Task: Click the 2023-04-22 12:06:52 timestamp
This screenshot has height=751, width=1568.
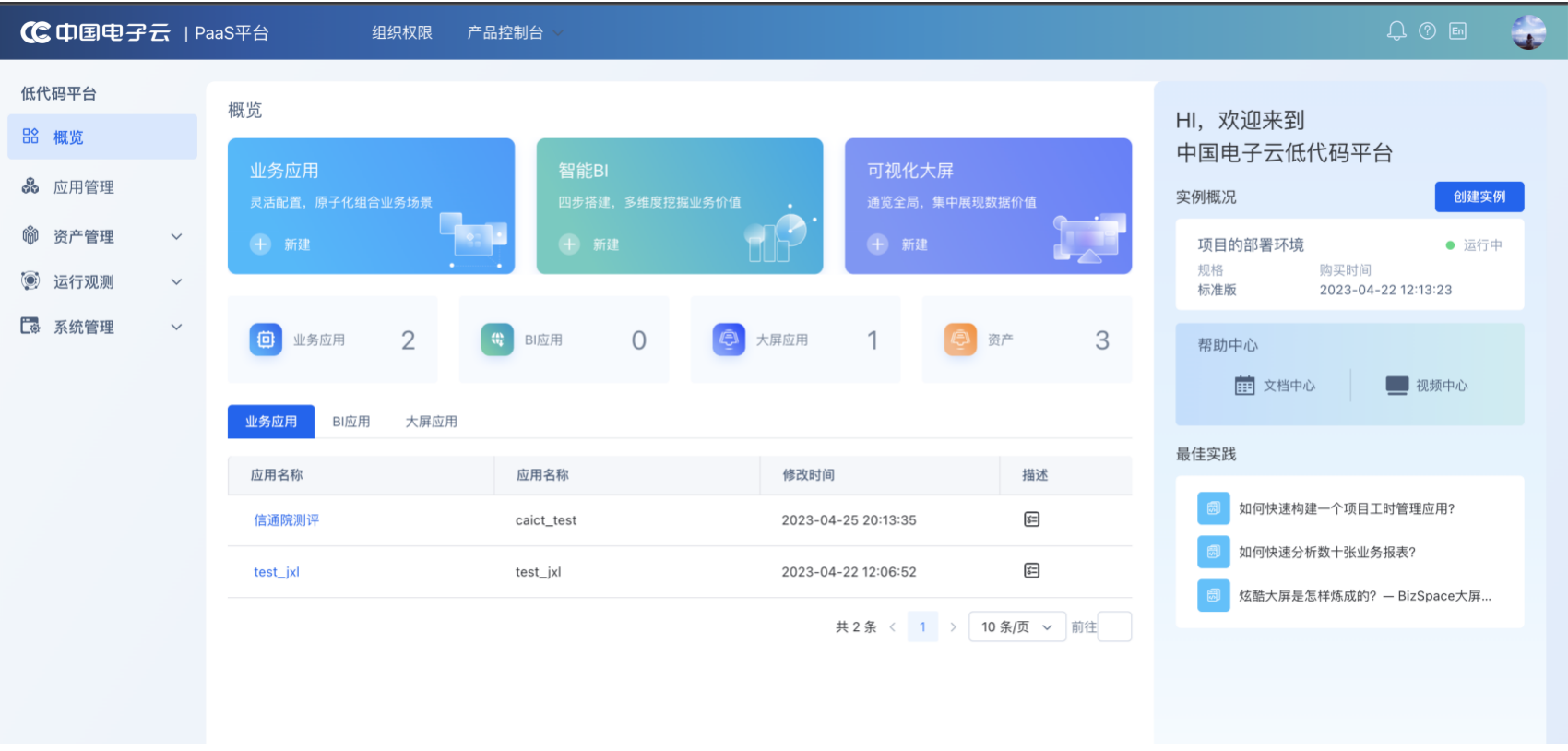Action: coord(849,572)
